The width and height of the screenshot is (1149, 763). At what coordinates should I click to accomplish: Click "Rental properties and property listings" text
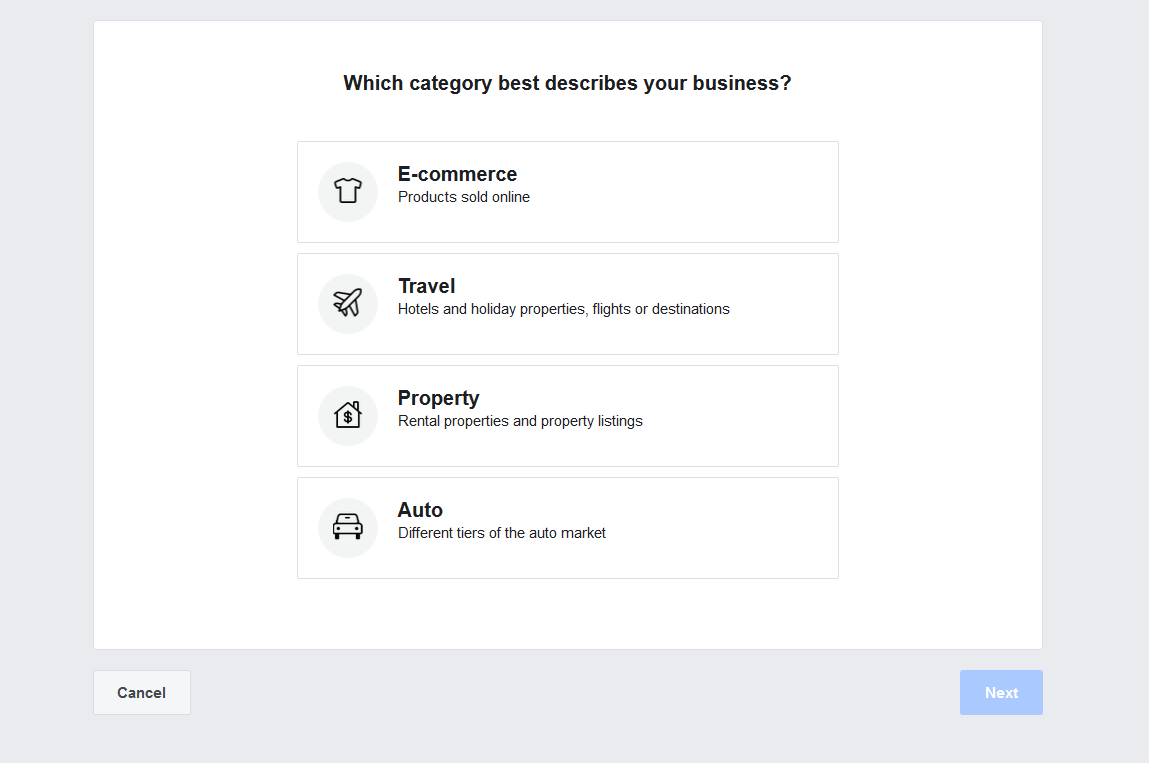(x=520, y=421)
